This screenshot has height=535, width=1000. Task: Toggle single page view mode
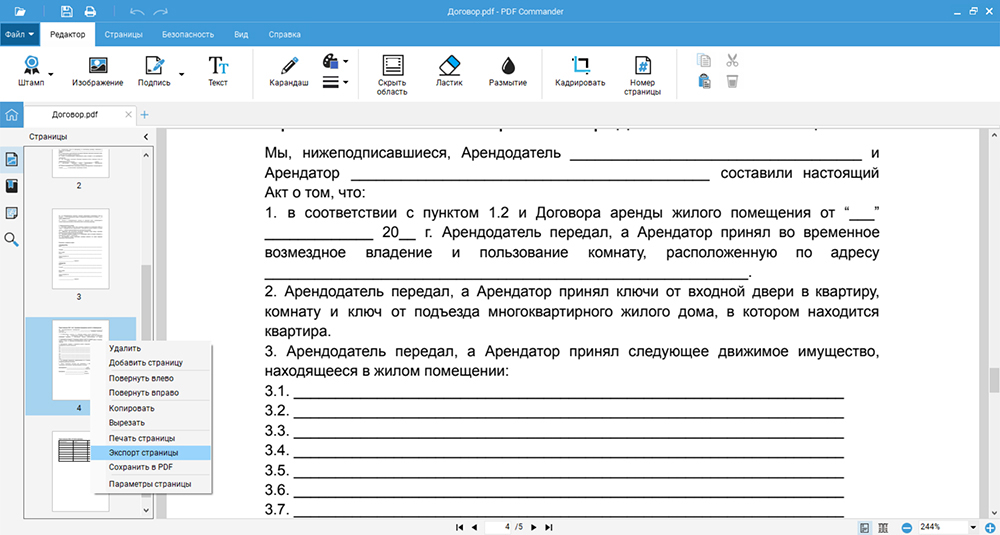click(x=865, y=527)
